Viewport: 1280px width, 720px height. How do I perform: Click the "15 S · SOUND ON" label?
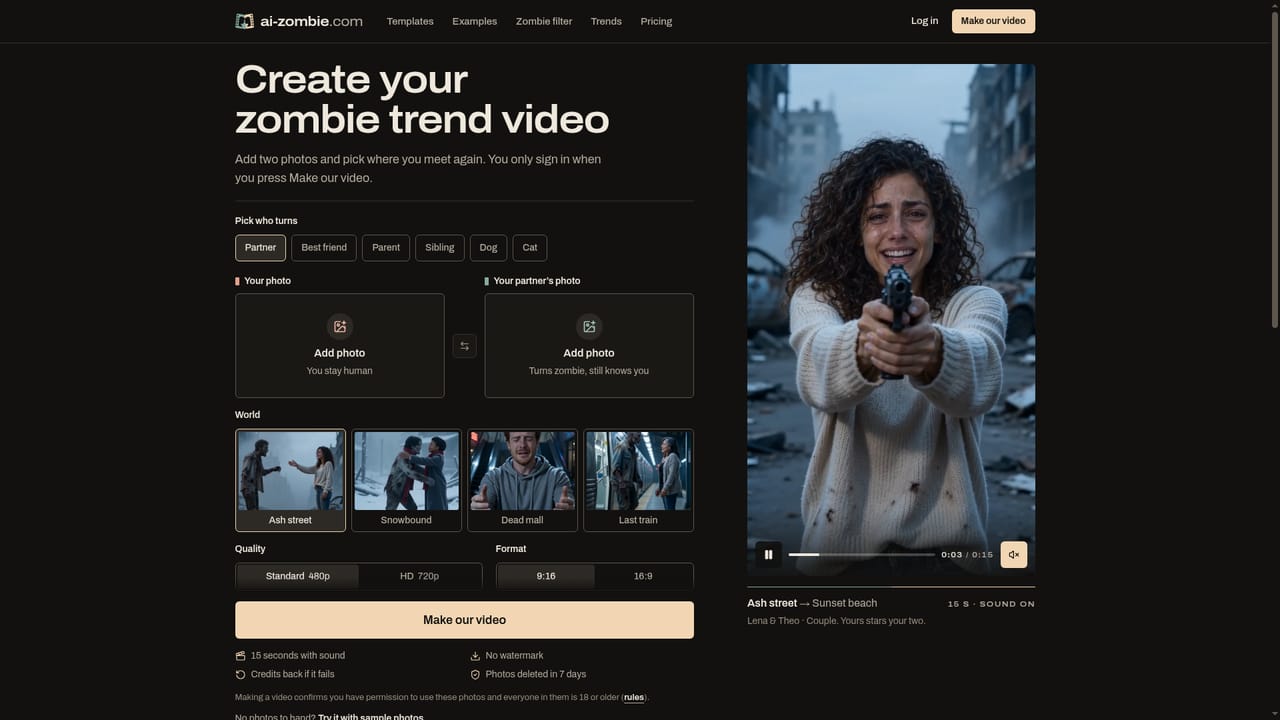pos(991,604)
